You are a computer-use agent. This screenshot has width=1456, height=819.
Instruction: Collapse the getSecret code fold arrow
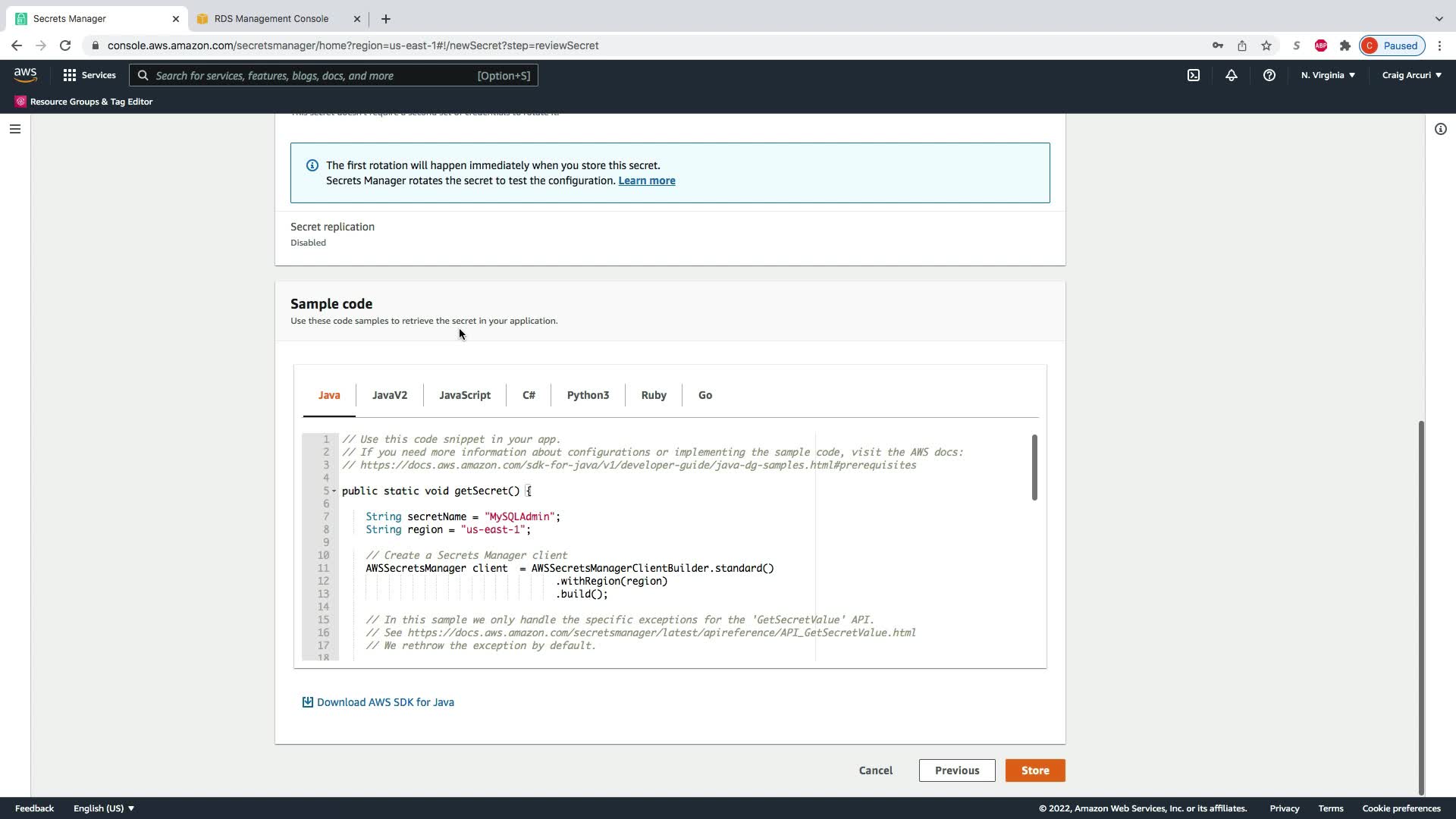[334, 491]
